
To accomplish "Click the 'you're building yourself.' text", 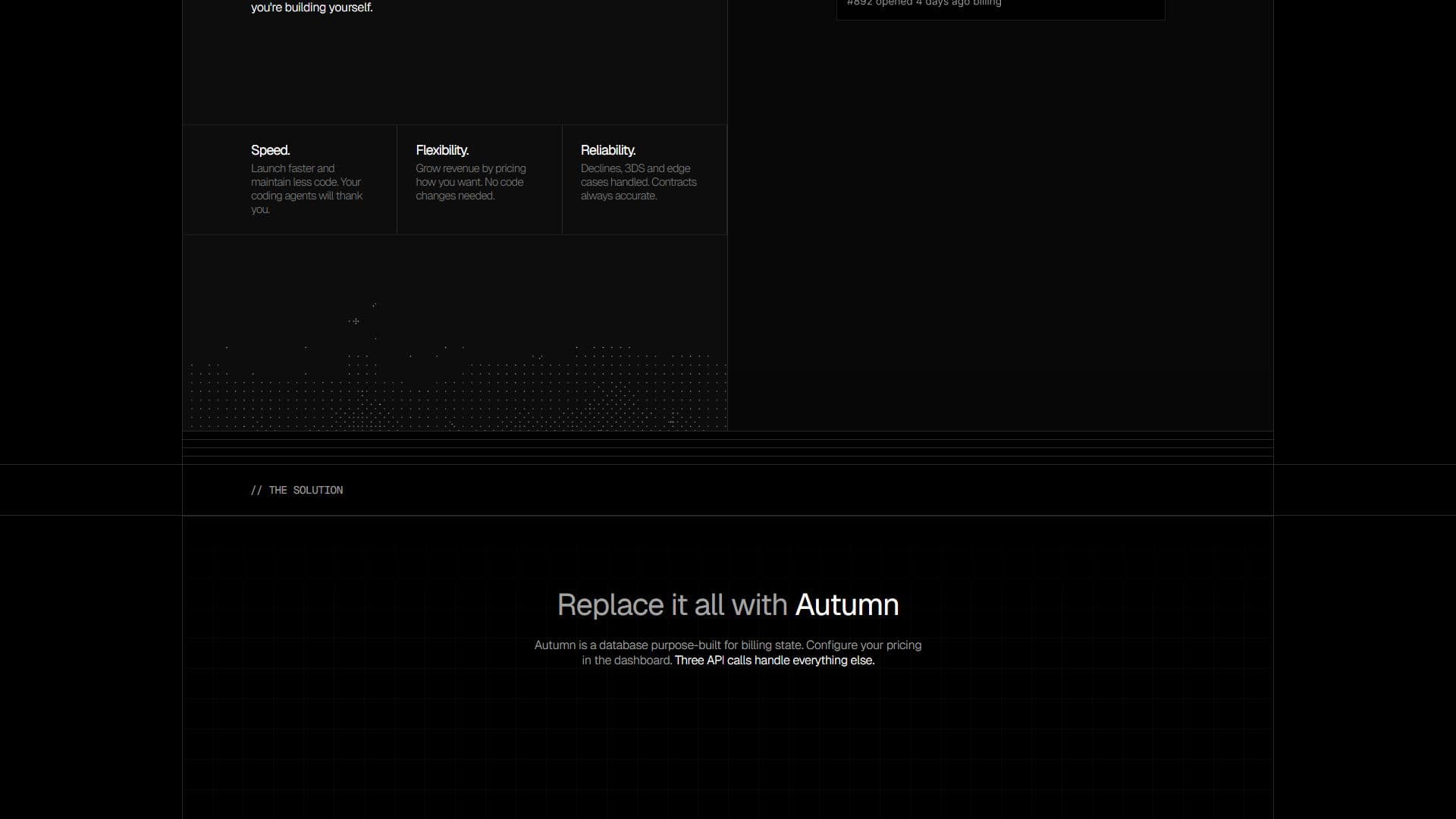I will click(312, 8).
